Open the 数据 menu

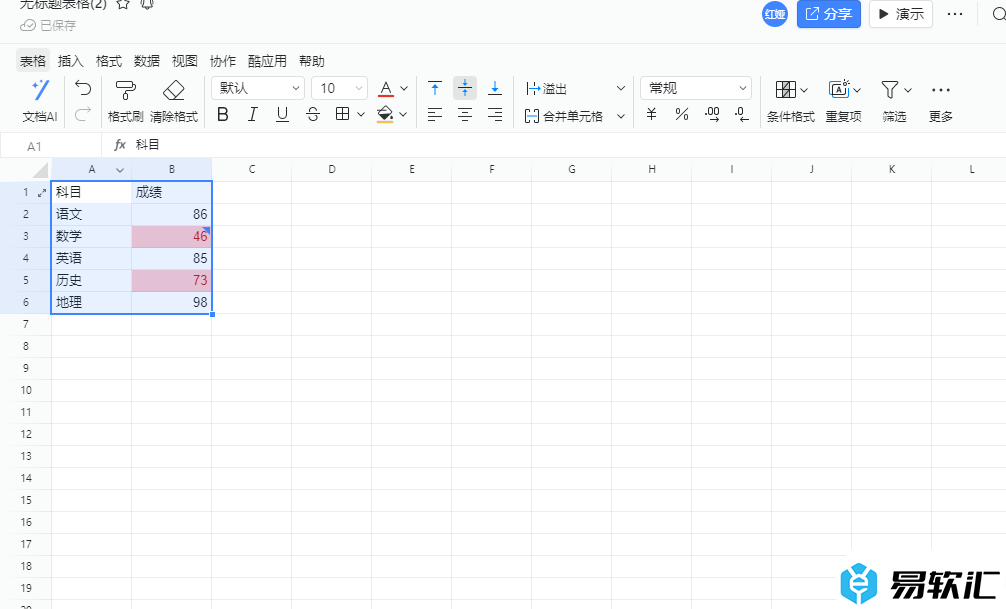pos(146,61)
